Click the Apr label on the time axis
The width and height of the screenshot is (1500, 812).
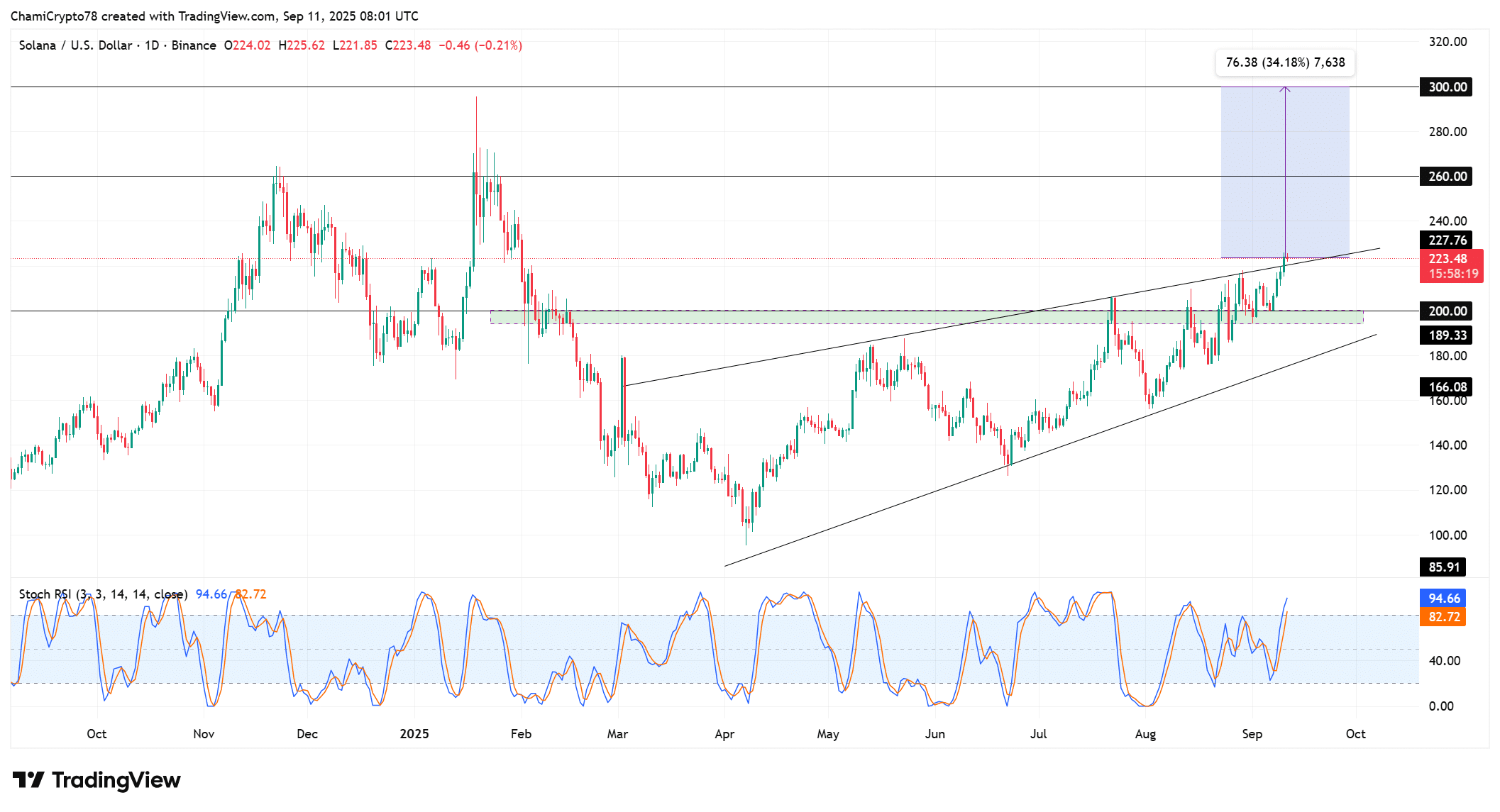click(x=724, y=734)
